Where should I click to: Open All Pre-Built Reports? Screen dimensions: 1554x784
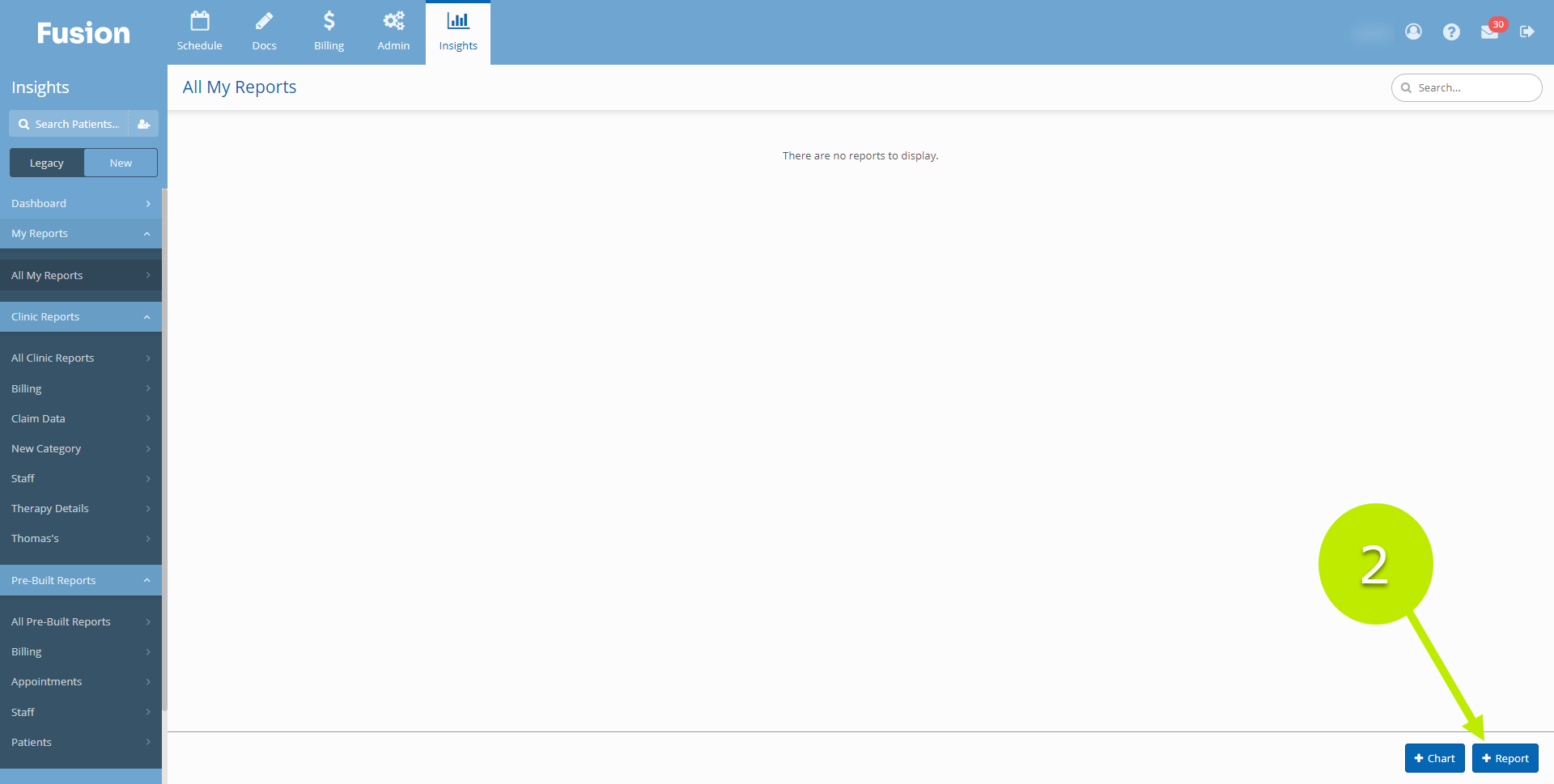(81, 621)
